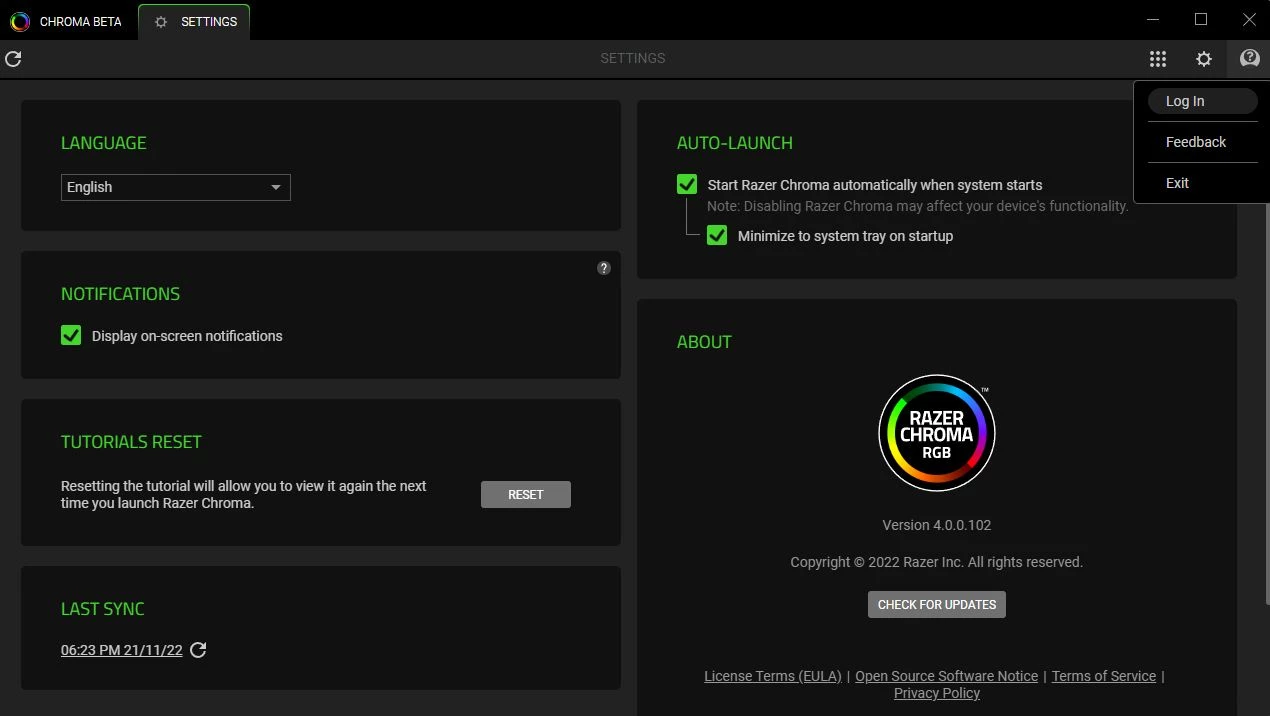This screenshot has height=716, width=1270.
Task: Choose Log In from the menu
Action: (x=1201, y=101)
